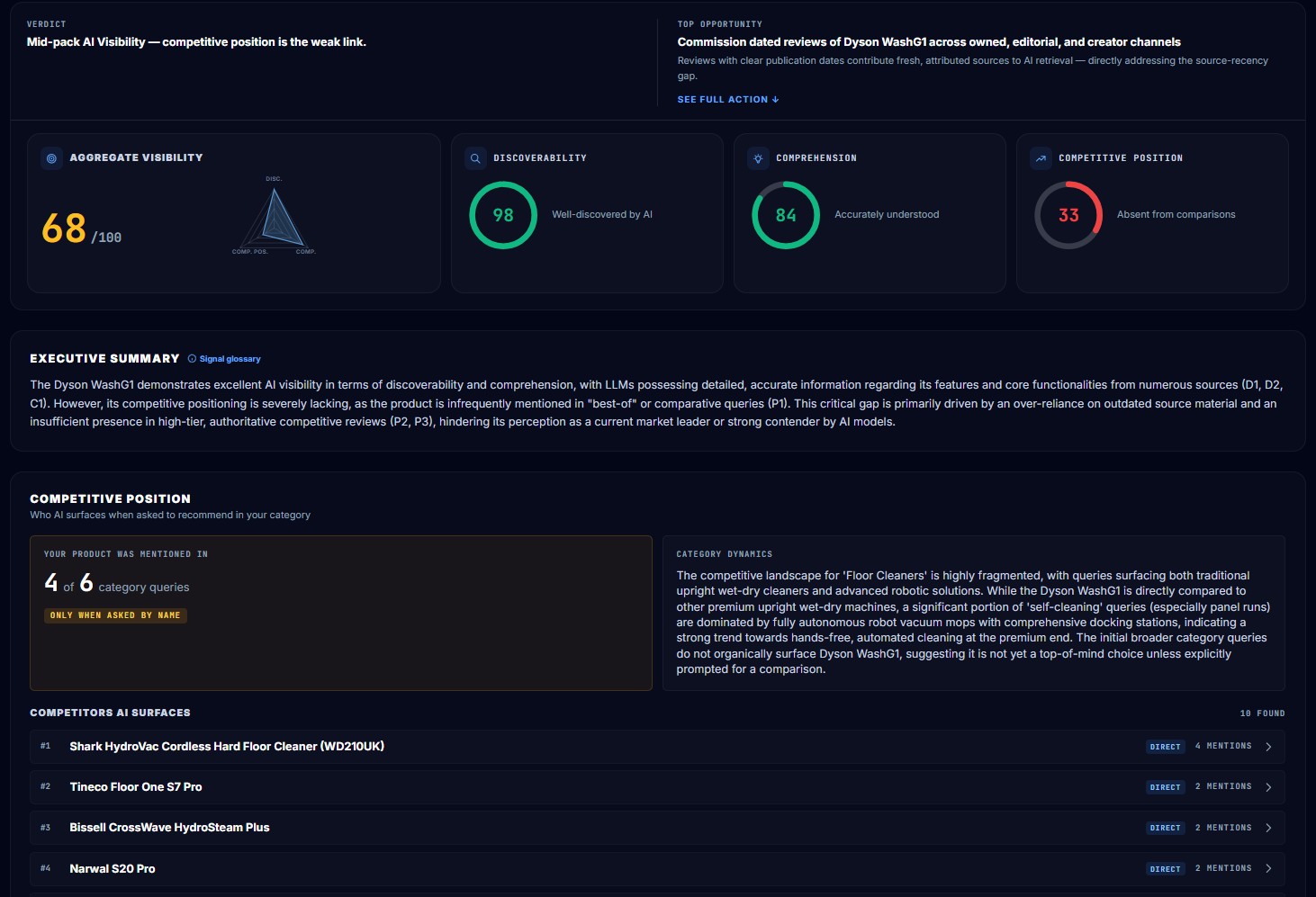The width and height of the screenshot is (1316, 897).
Task: Click '2 Mentions' on Narwal S20 Pro row
Action: point(1223,868)
